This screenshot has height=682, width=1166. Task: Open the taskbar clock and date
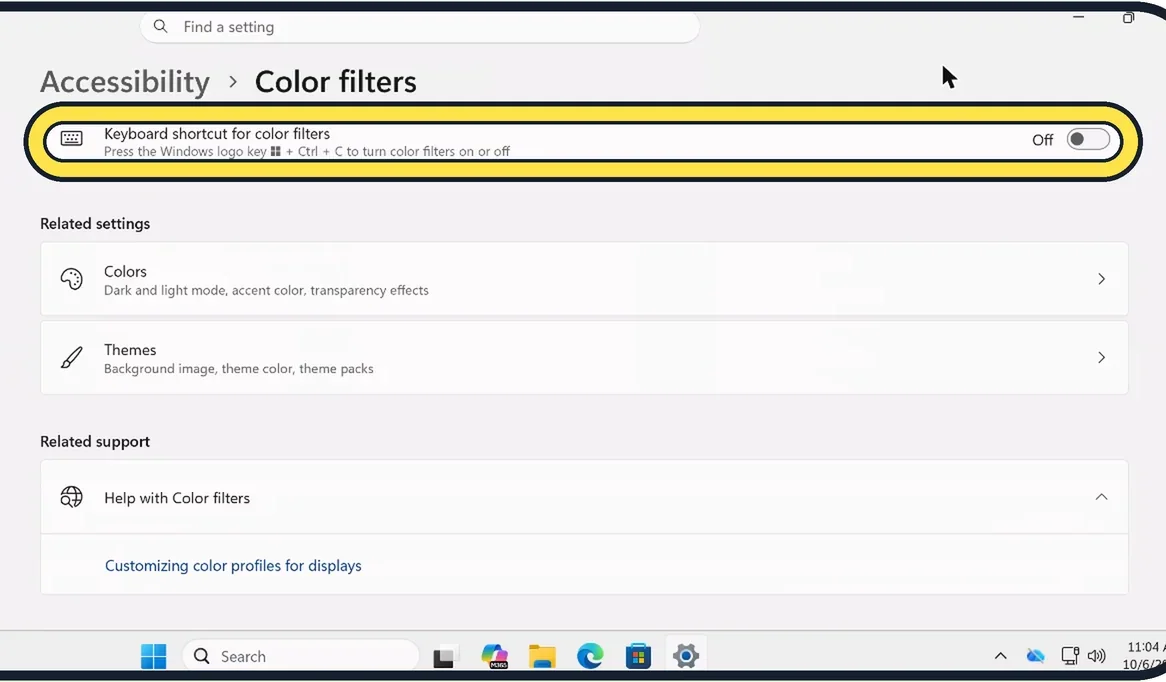[x=1144, y=655]
